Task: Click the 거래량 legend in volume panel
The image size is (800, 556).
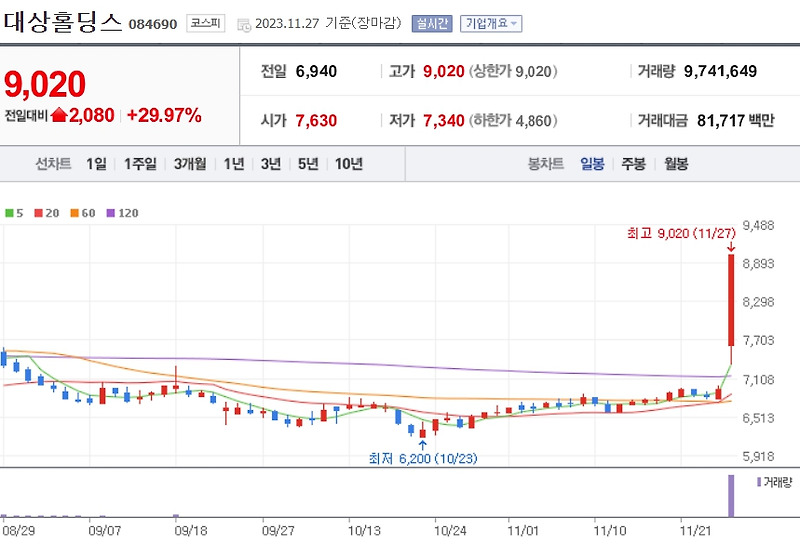Action: click(x=774, y=482)
